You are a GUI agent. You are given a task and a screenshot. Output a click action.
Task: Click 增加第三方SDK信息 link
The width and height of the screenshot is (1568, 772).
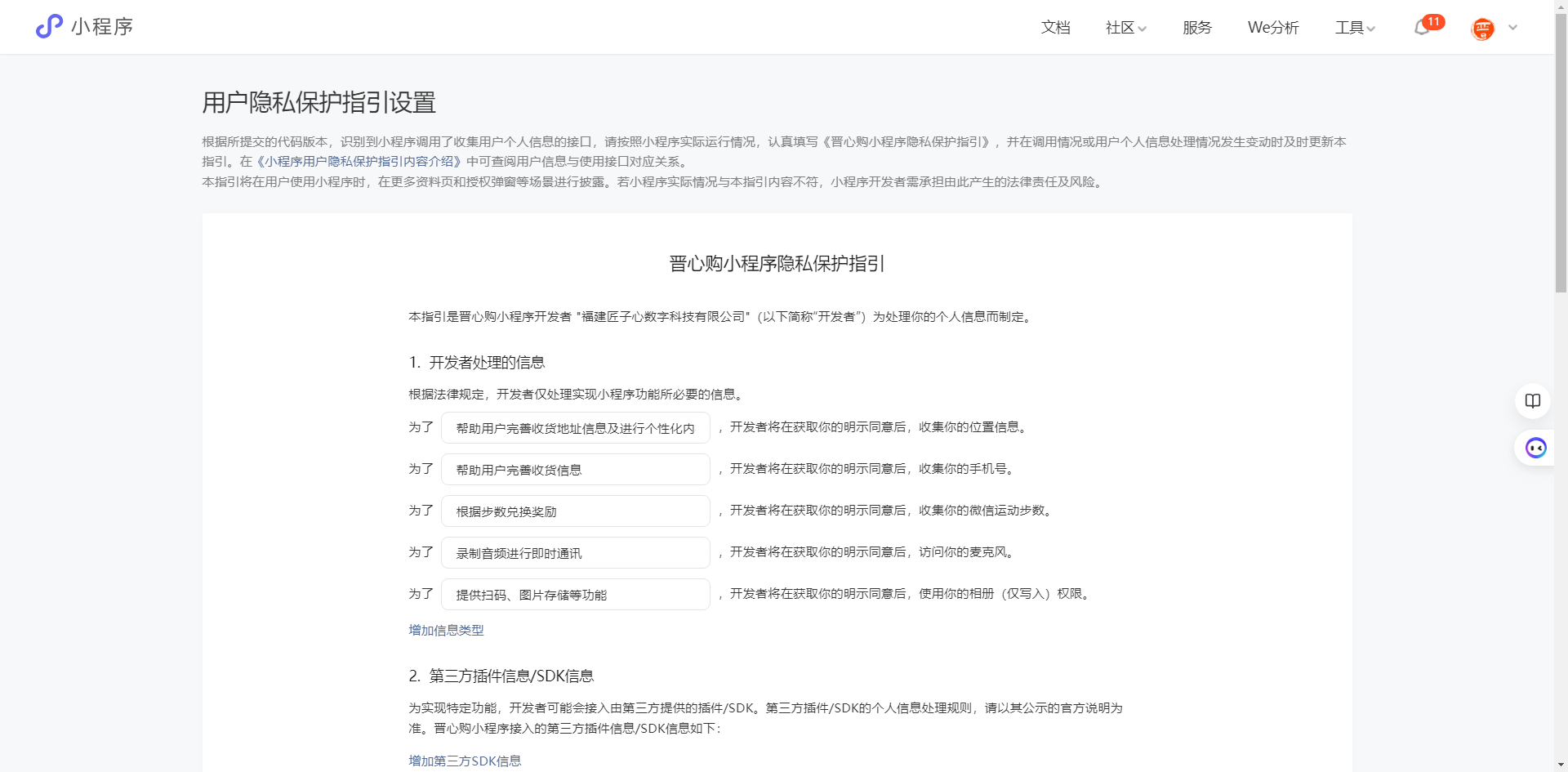point(465,761)
